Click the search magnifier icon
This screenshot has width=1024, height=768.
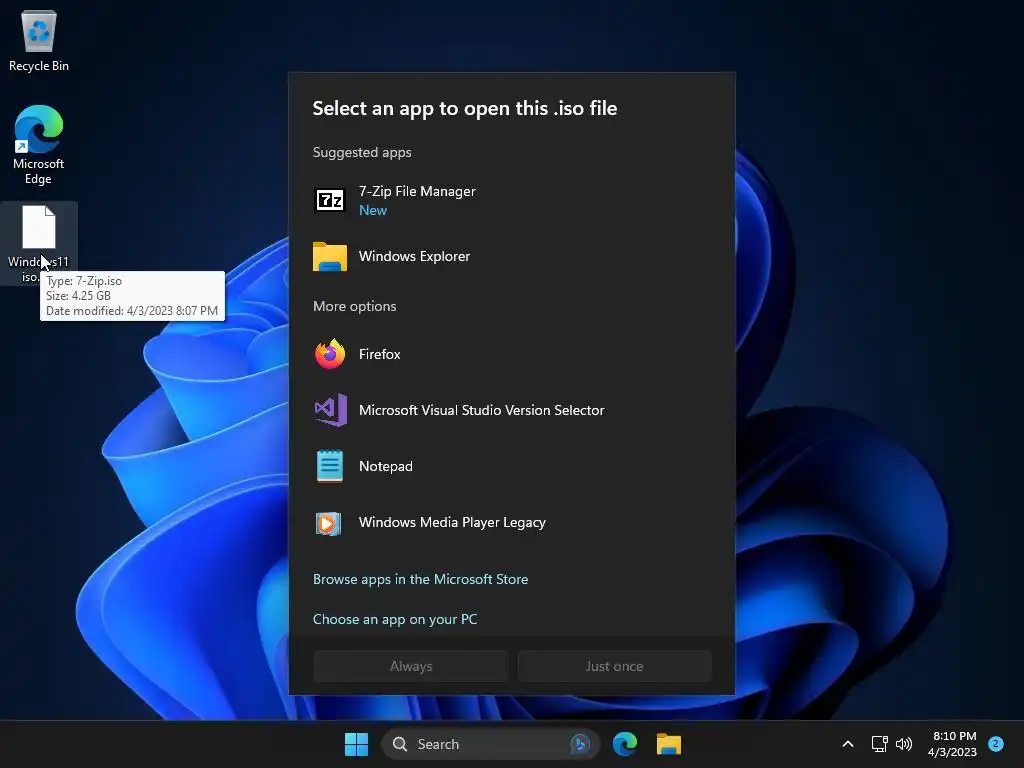(400, 744)
